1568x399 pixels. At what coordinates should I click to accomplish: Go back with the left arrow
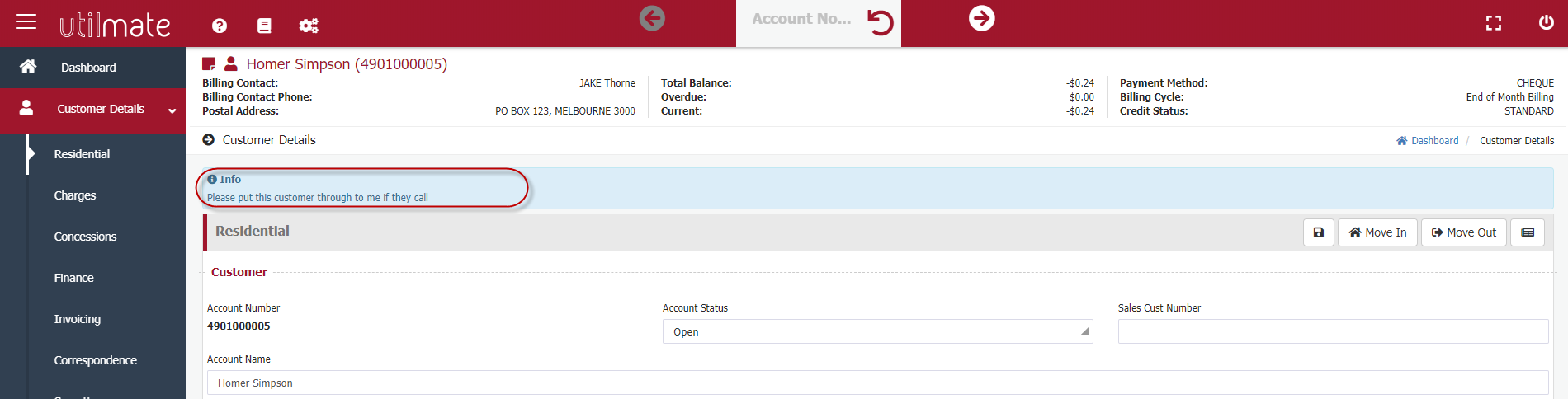(652, 18)
